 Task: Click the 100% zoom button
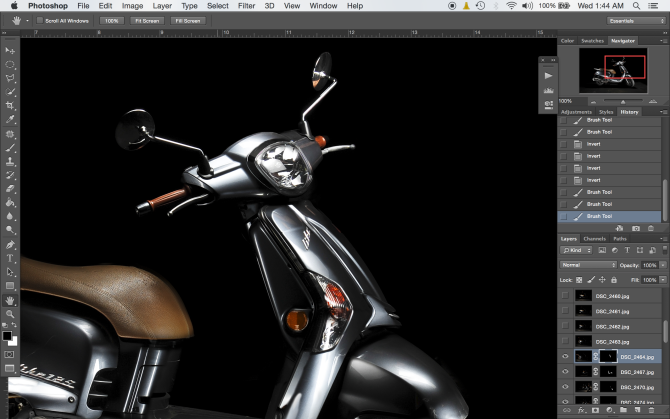coord(112,20)
